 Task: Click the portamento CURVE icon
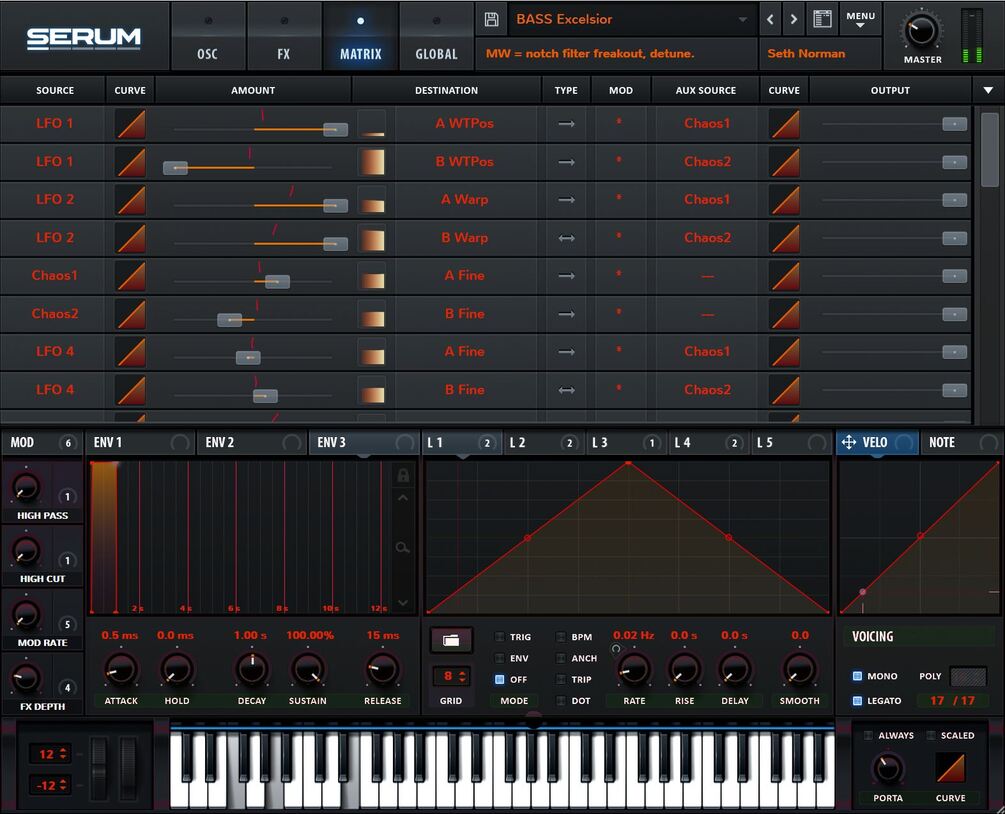point(951,767)
